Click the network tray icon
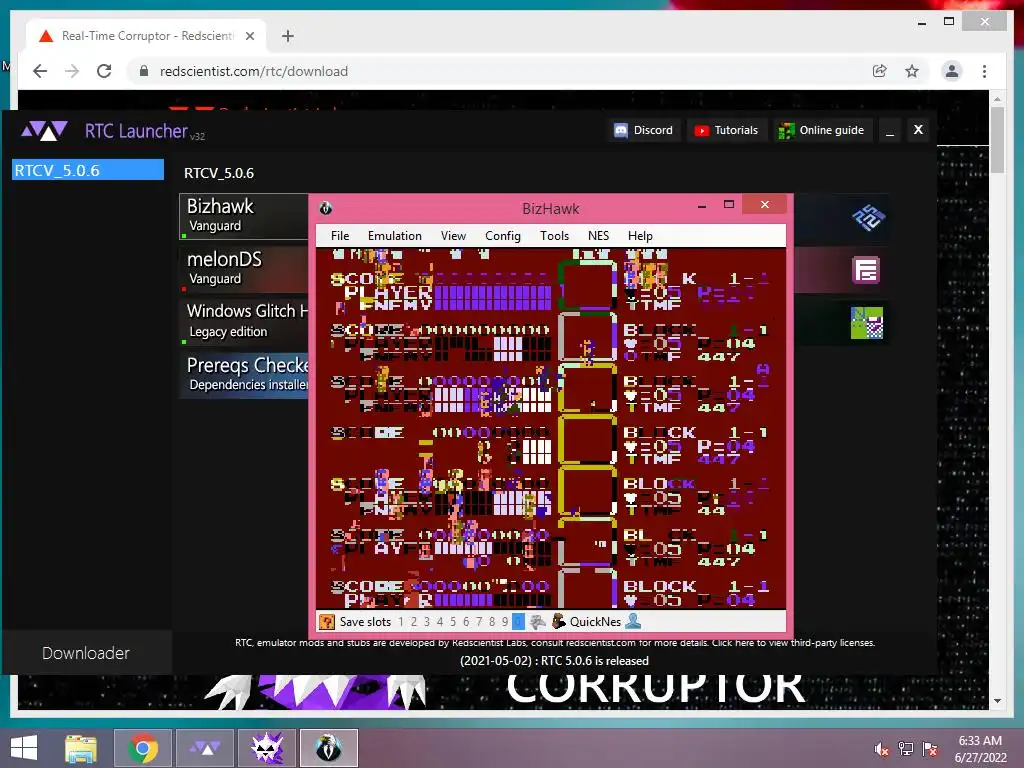This screenshot has height=768, width=1024. [906, 749]
